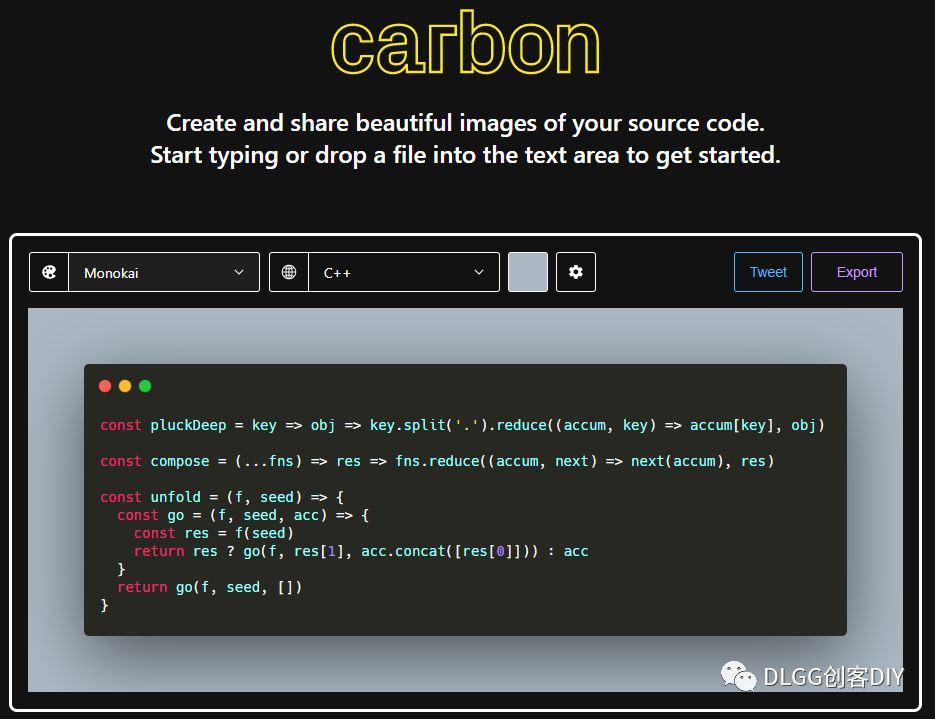The width and height of the screenshot is (935, 719).
Task: Click the C++ dropdown chevron arrow
Action: coord(478,272)
